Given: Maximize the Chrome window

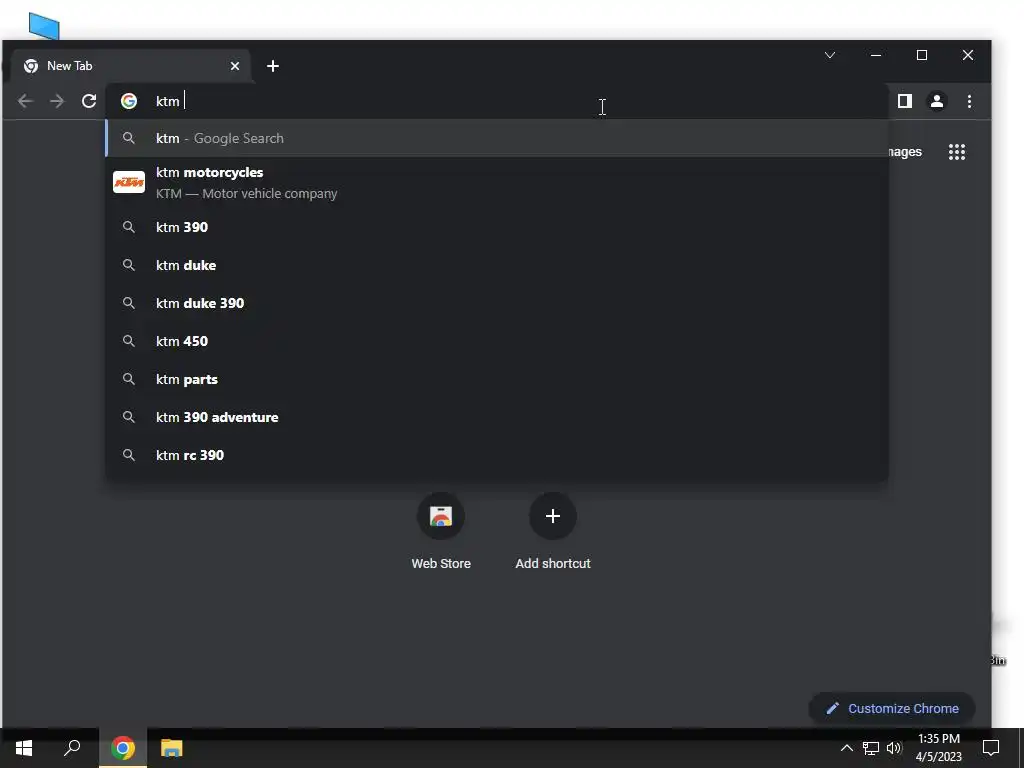Looking at the screenshot, I should 921,55.
